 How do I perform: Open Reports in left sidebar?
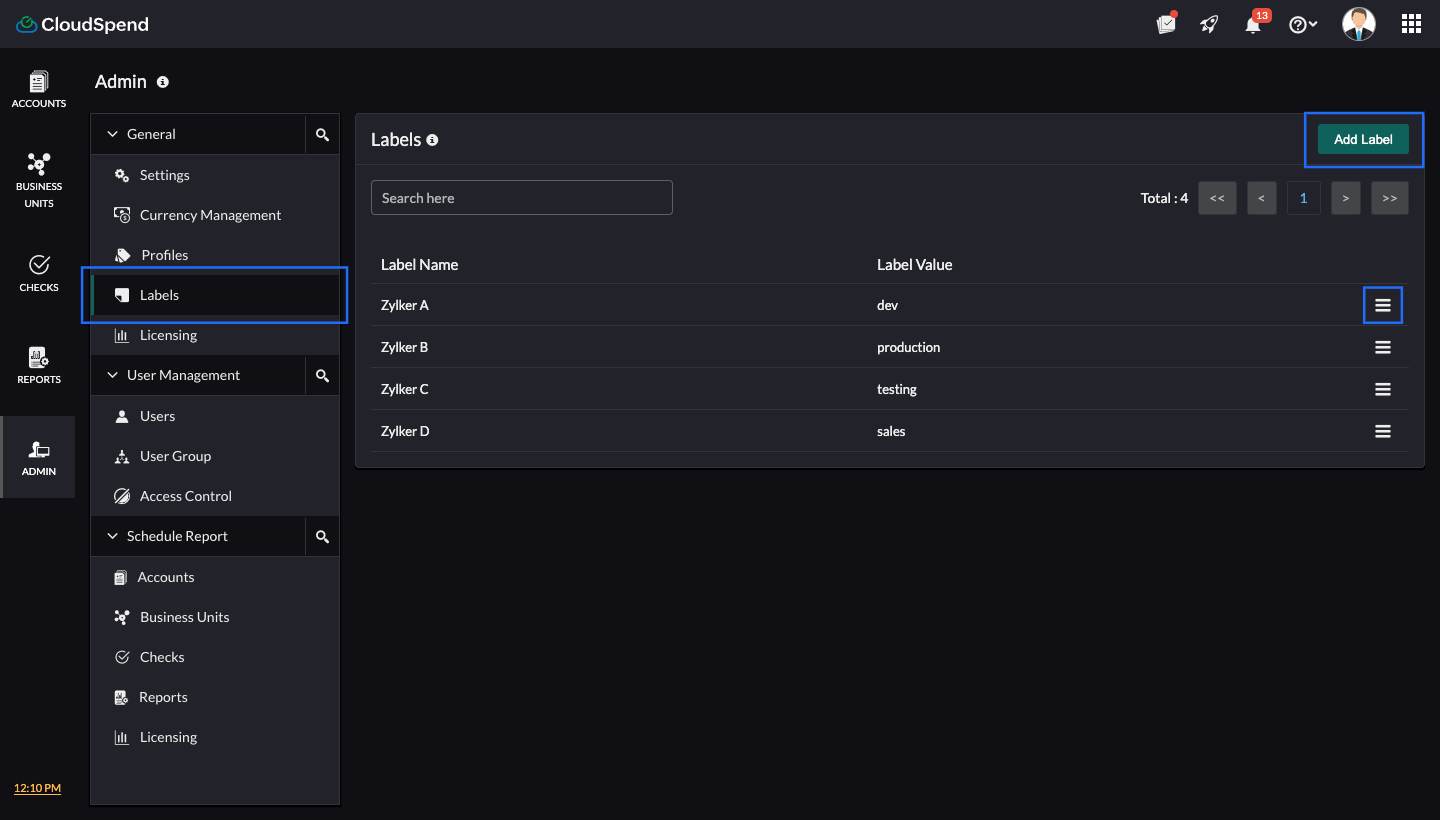click(x=39, y=365)
